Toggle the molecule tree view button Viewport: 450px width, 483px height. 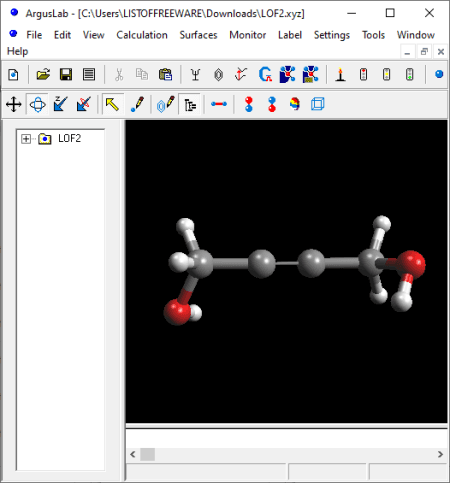190,104
